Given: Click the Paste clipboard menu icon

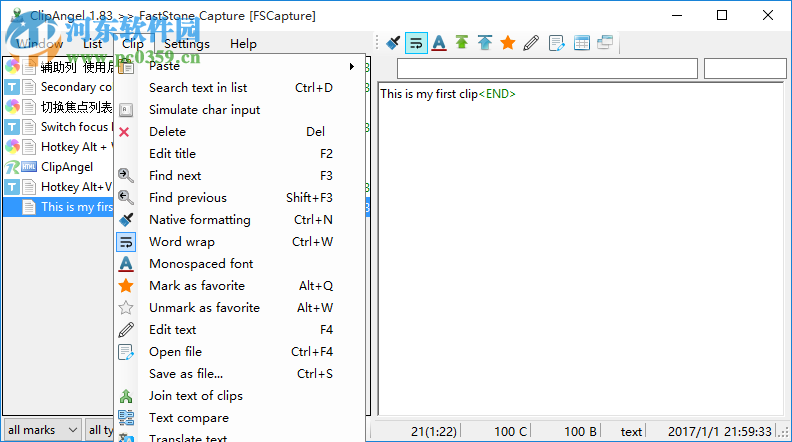Looking at the screenshot, I should tap(126, 66).
